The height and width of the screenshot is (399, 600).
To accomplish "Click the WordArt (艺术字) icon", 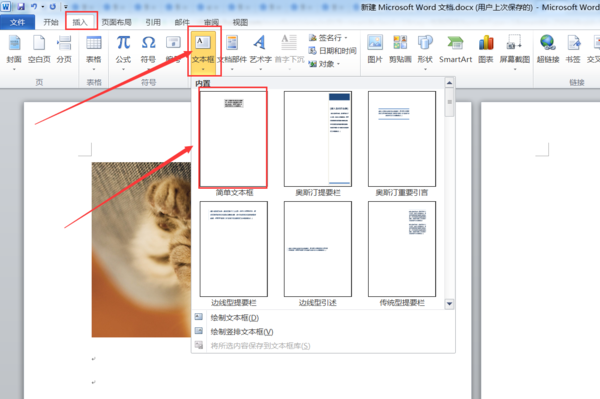I will click(x=260, y=42).
